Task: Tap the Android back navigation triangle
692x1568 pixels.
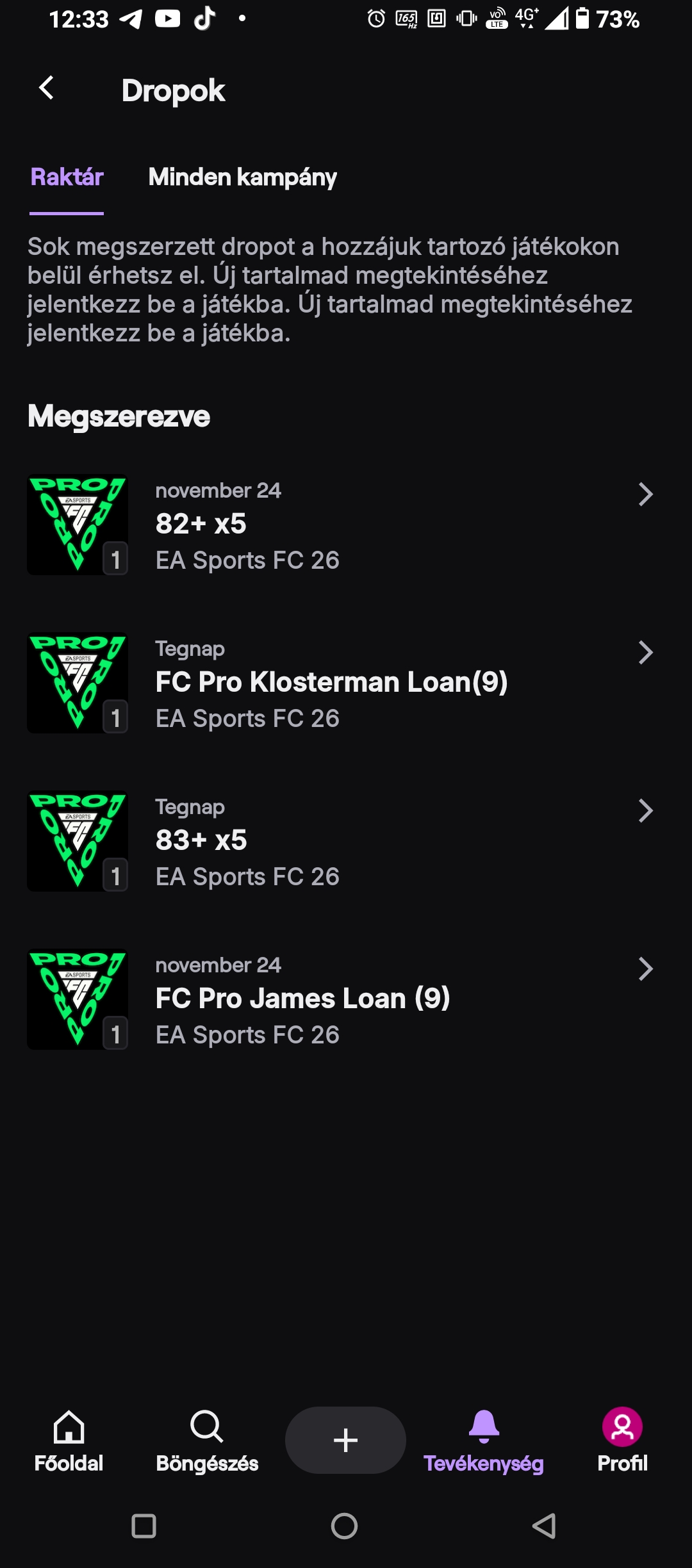Action: point(544,1526)
